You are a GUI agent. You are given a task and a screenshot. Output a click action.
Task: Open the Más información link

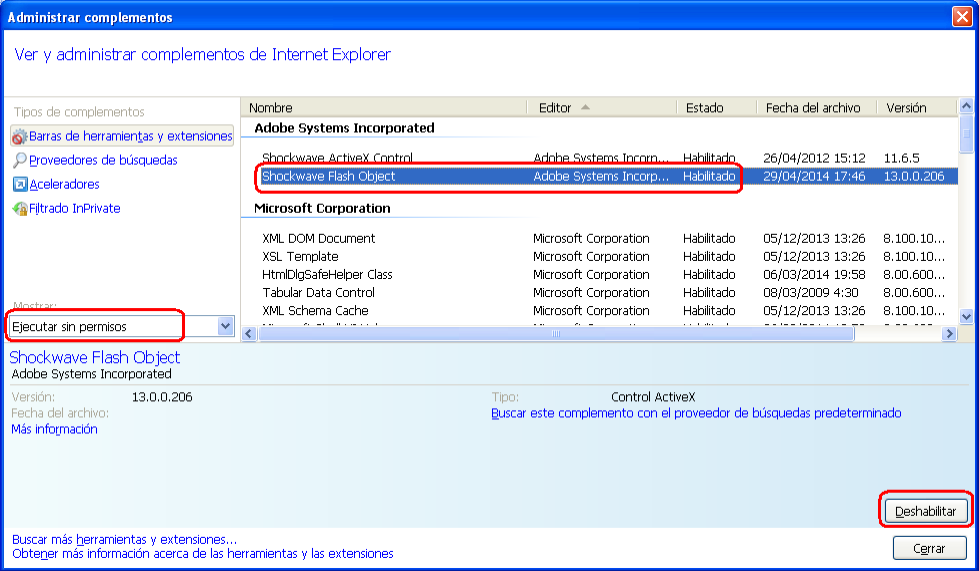[x=54, y=429]
